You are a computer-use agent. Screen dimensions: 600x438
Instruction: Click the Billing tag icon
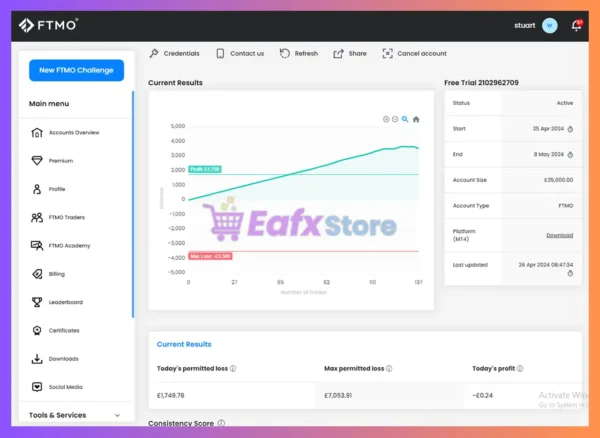[x=37, y=274]
